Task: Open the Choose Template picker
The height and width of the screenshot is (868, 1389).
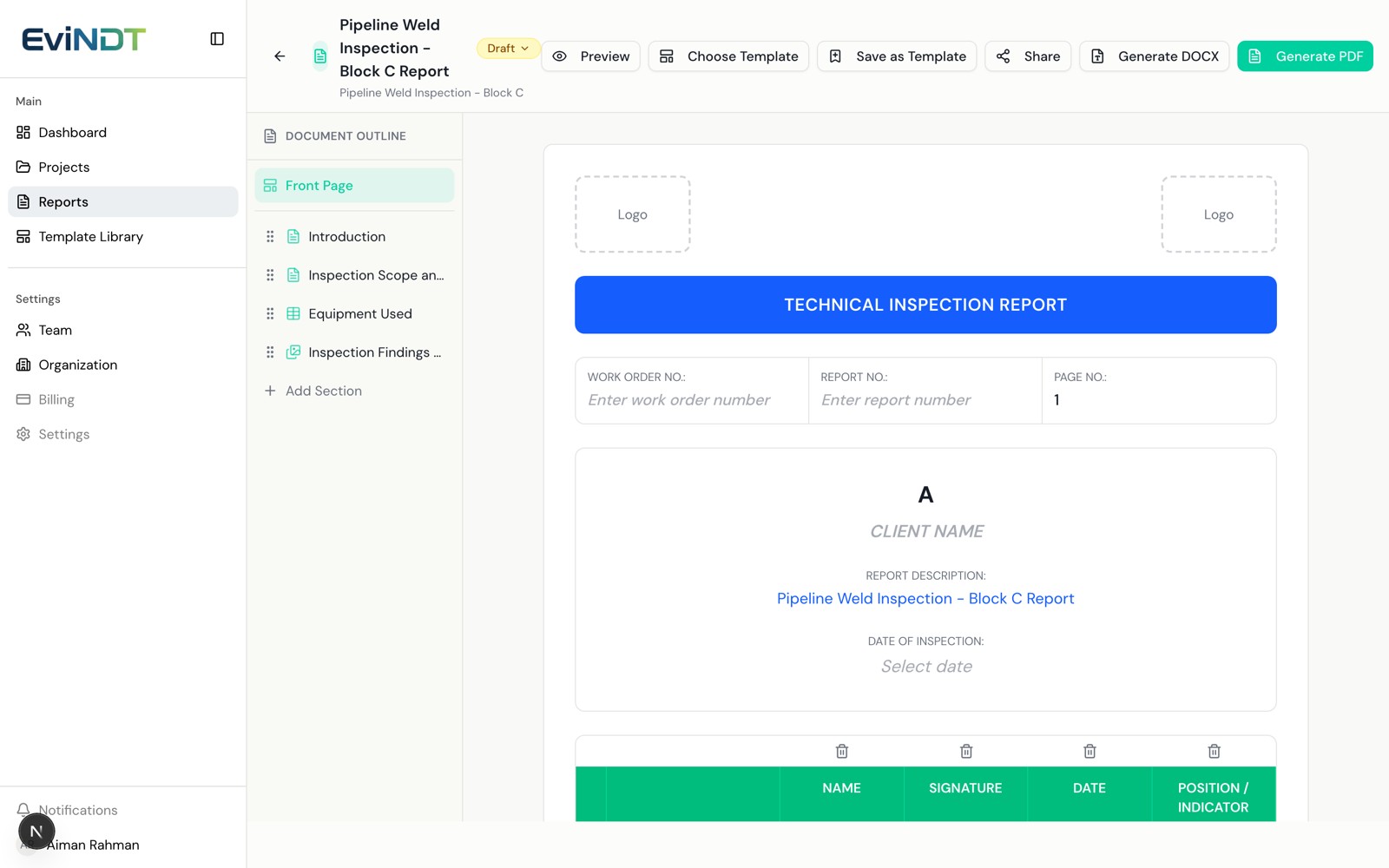Action: (728, 56)
